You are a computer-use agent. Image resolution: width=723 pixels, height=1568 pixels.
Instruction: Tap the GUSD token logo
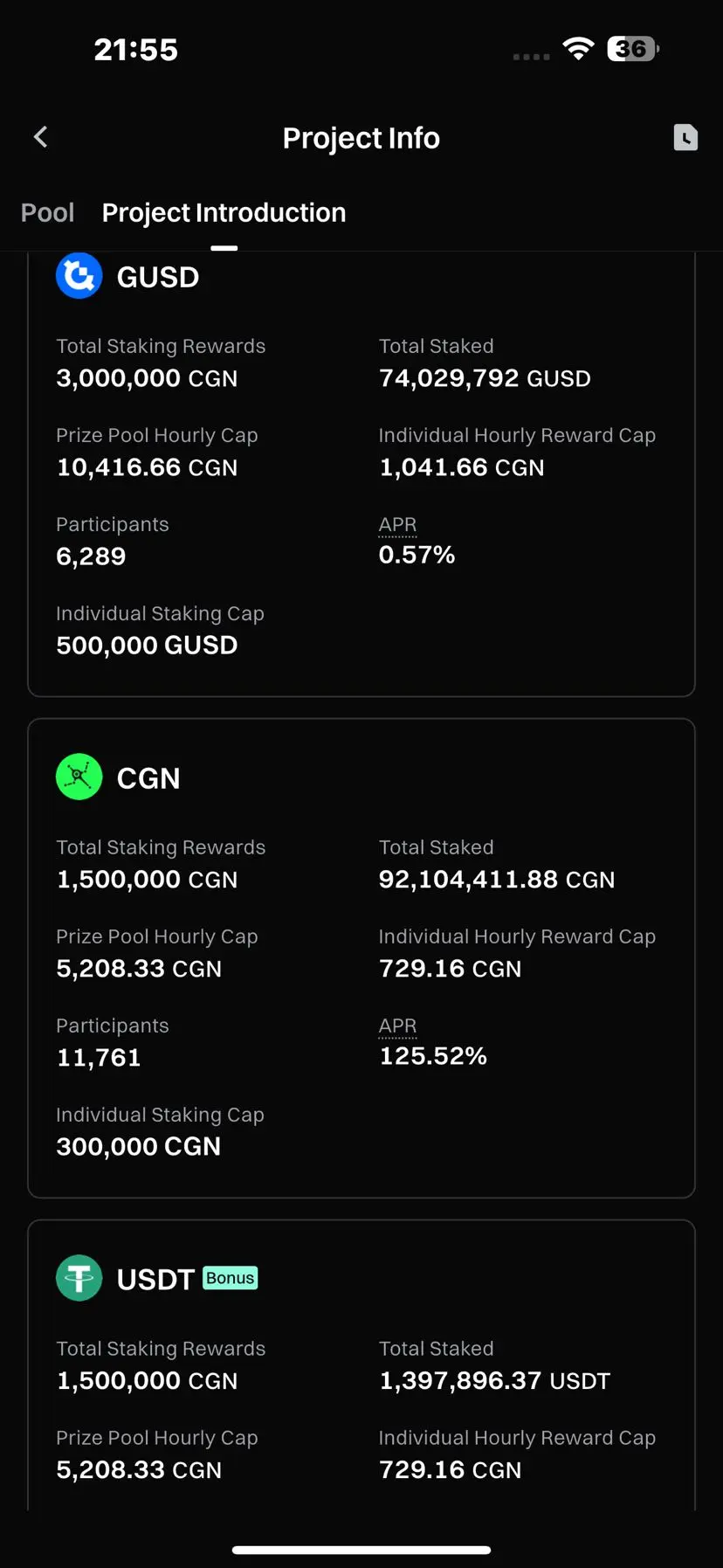coord(79,276)
